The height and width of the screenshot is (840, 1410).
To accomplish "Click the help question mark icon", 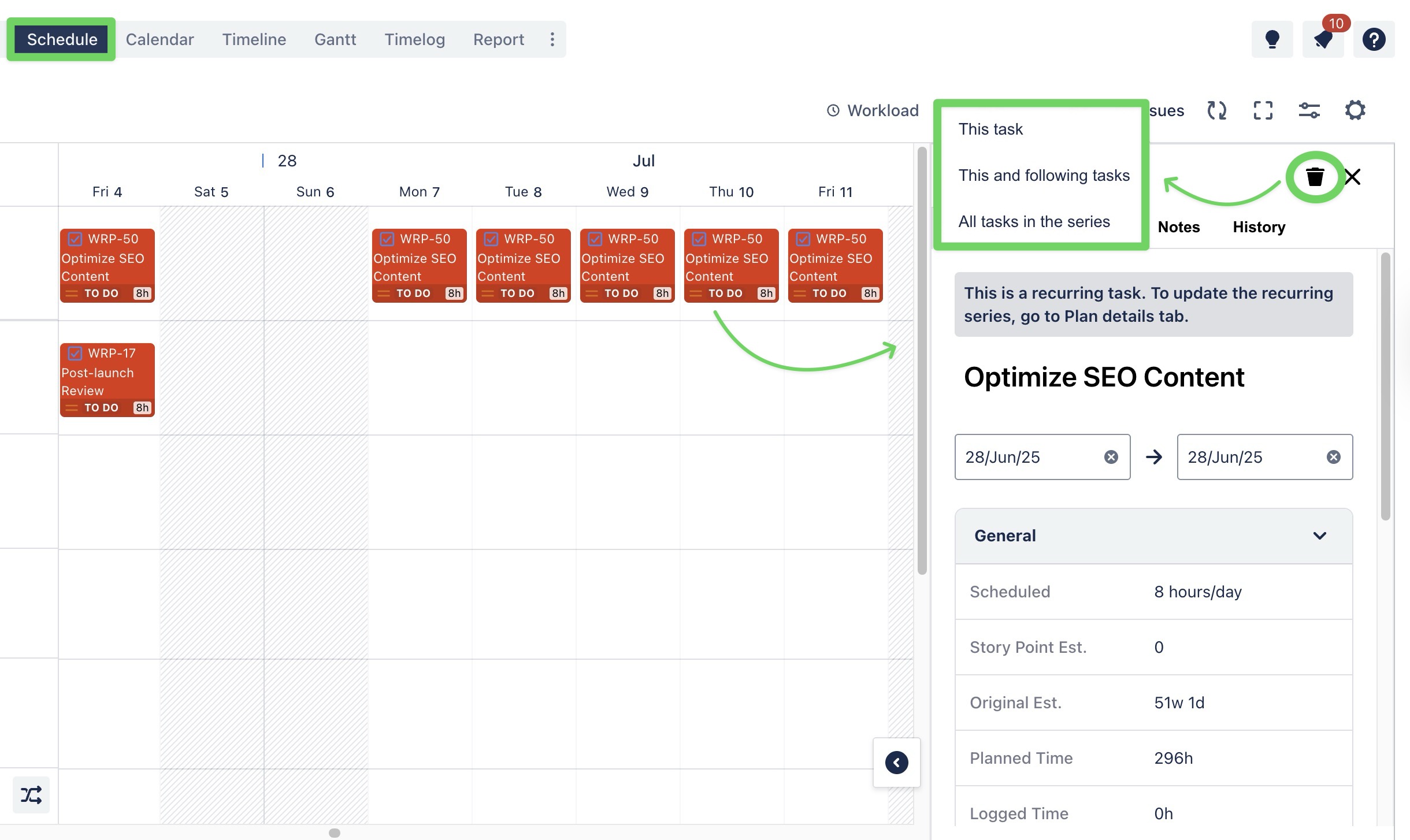I will tap(1374, 39).
